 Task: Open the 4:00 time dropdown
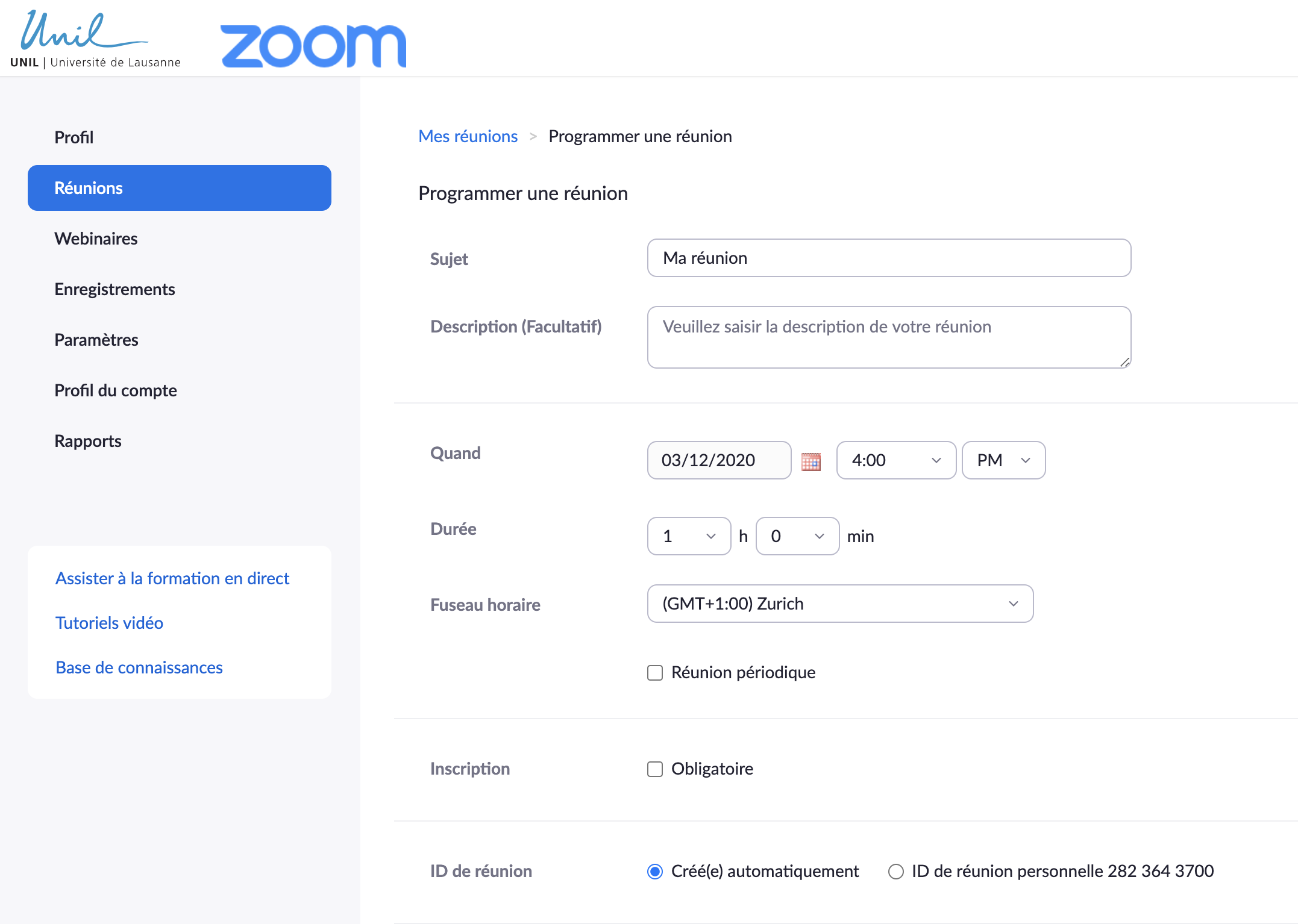[x=896, y=460]
